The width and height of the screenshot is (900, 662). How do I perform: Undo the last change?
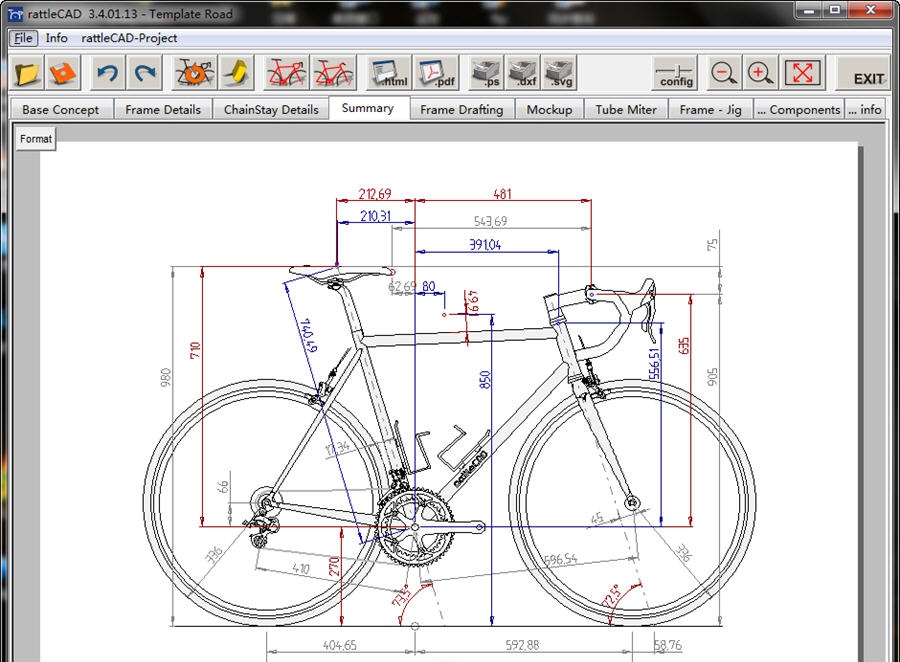[x=109, y=74]
